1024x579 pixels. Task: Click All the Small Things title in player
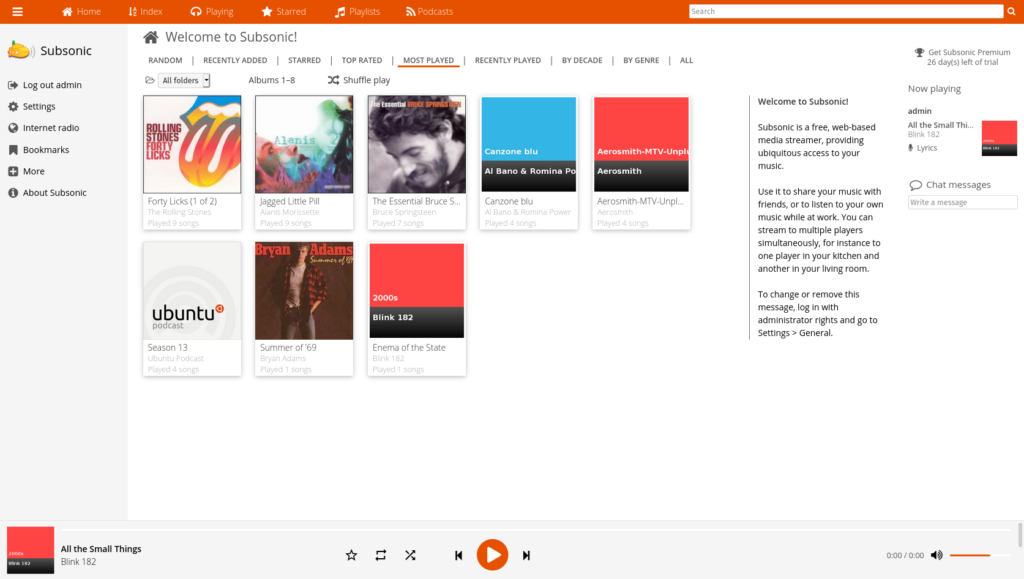point(101,548)
